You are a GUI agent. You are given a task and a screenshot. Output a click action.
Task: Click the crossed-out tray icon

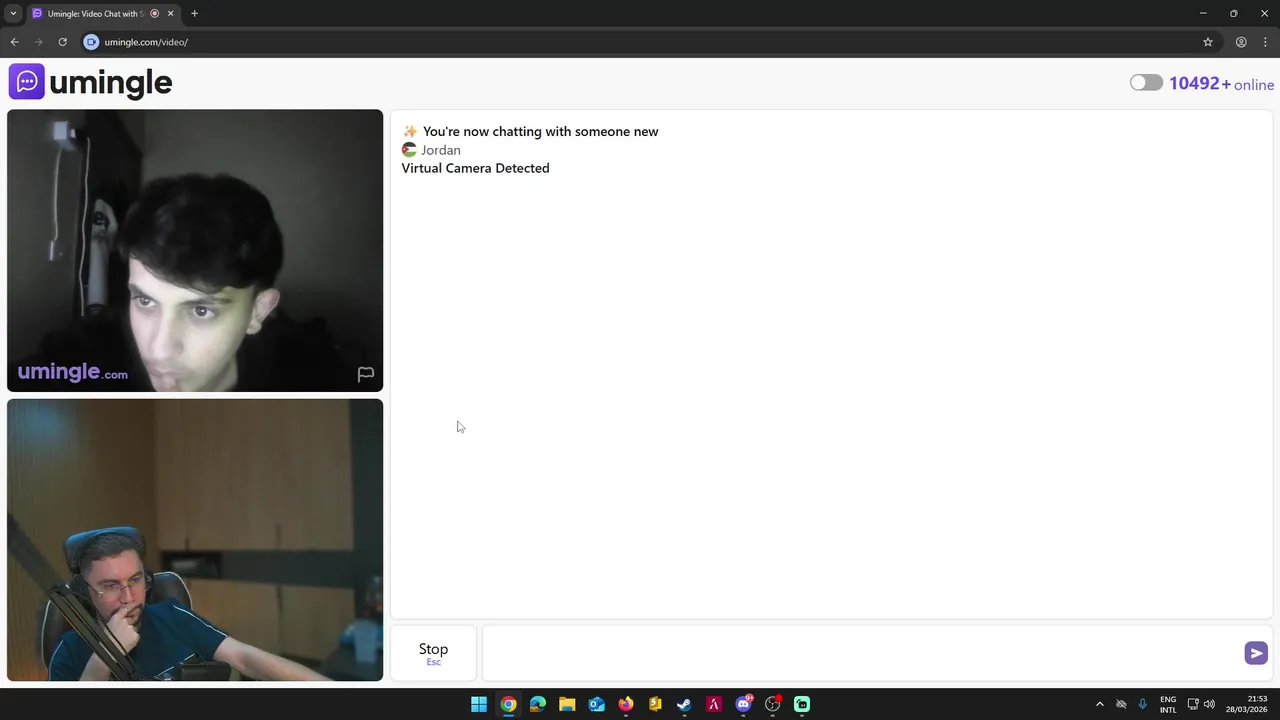click(1121, 704)
